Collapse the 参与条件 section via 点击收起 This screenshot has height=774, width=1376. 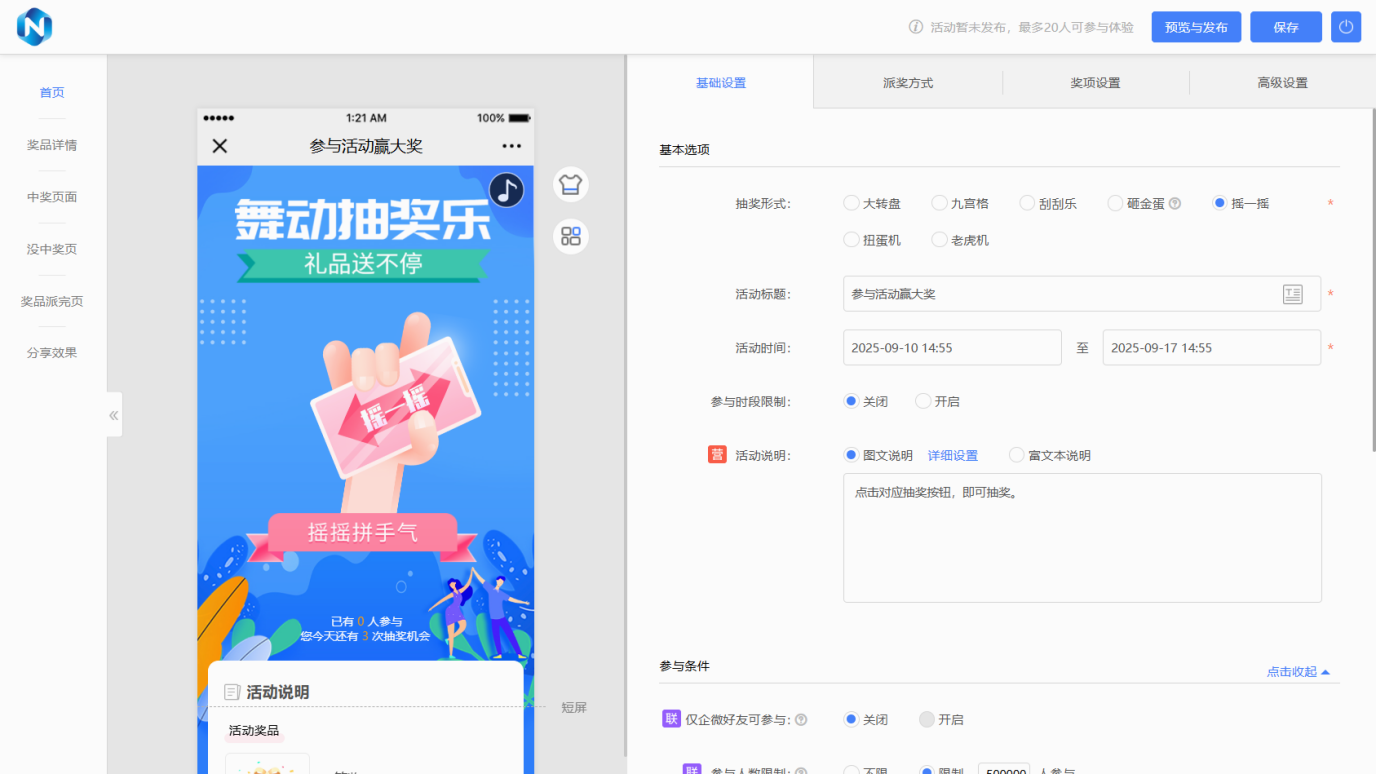pos(1297,671)
